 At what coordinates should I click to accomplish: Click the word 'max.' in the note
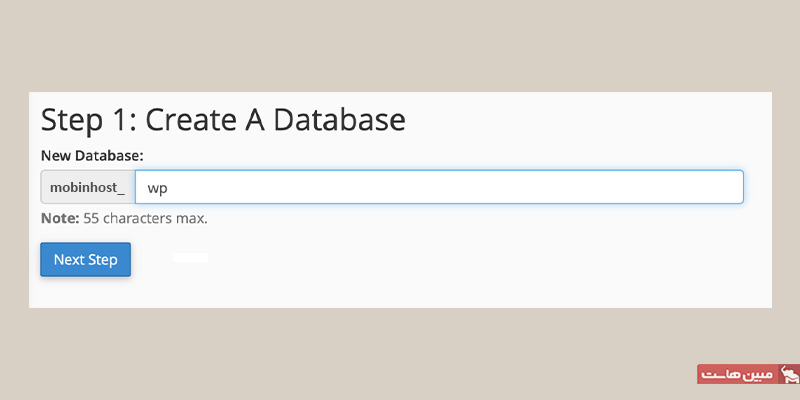[191, 218]
